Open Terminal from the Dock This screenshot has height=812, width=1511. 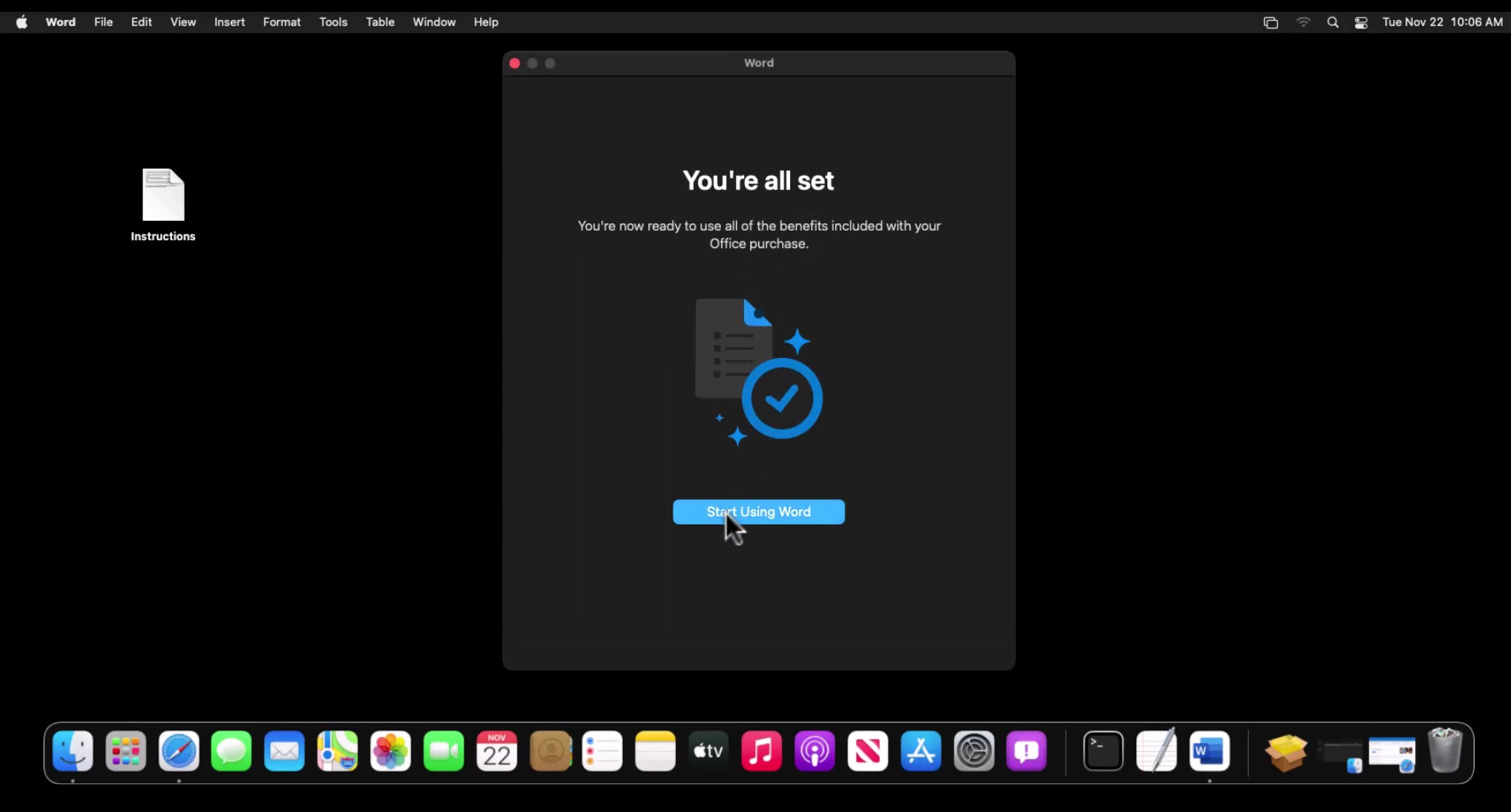click(1103, 751)
